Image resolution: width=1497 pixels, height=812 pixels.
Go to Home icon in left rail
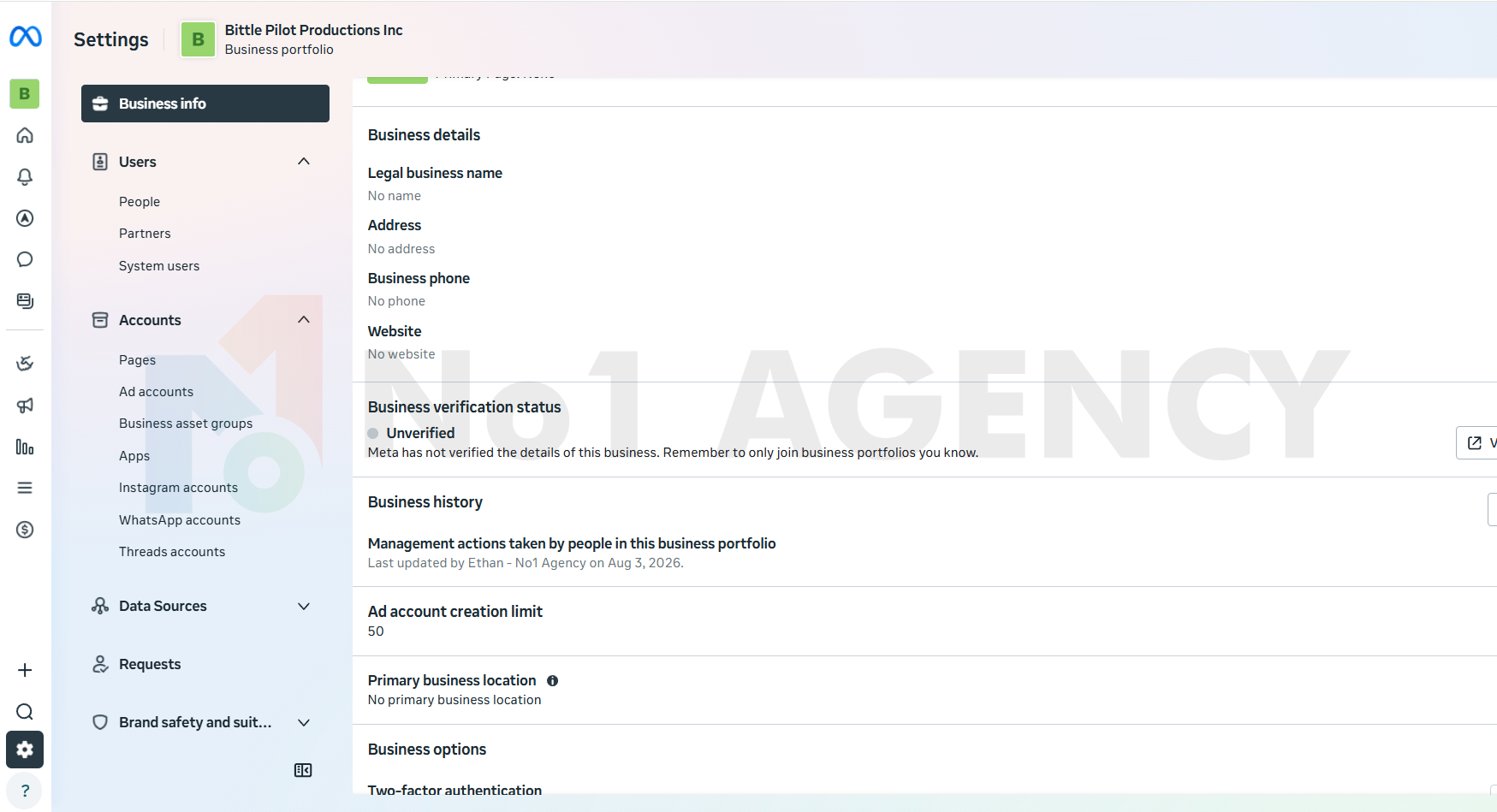pos(25,135)
